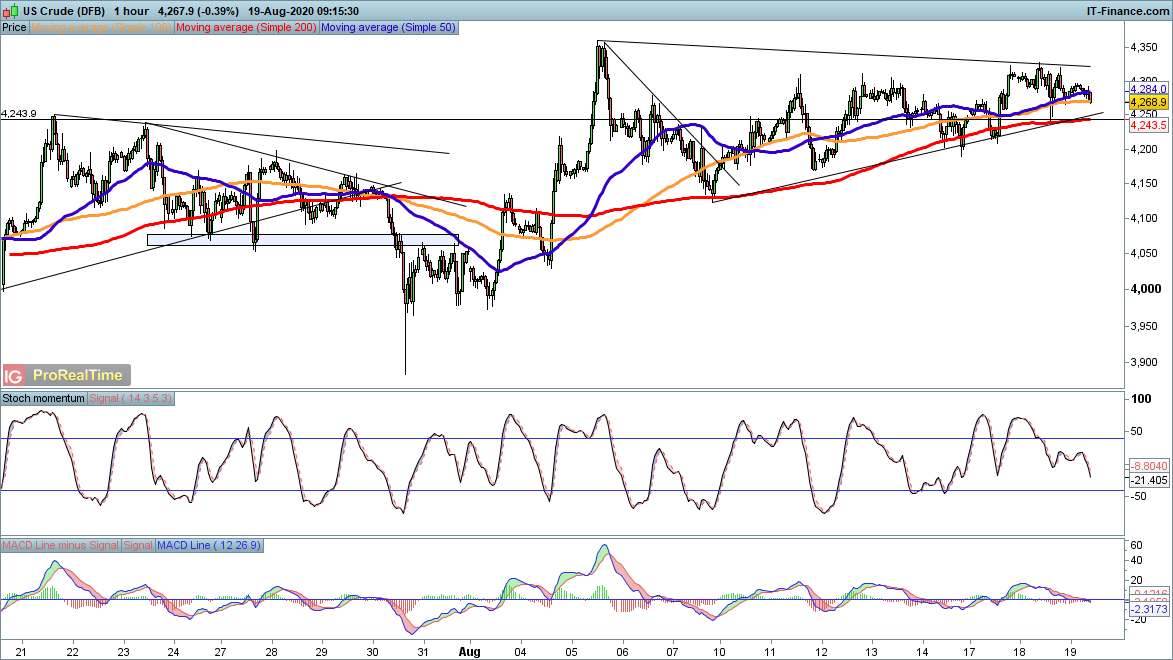Click the US Crude (DFB) instrument name
The width and height of the screenshot is (1173, 660).
tap(62, 10)
